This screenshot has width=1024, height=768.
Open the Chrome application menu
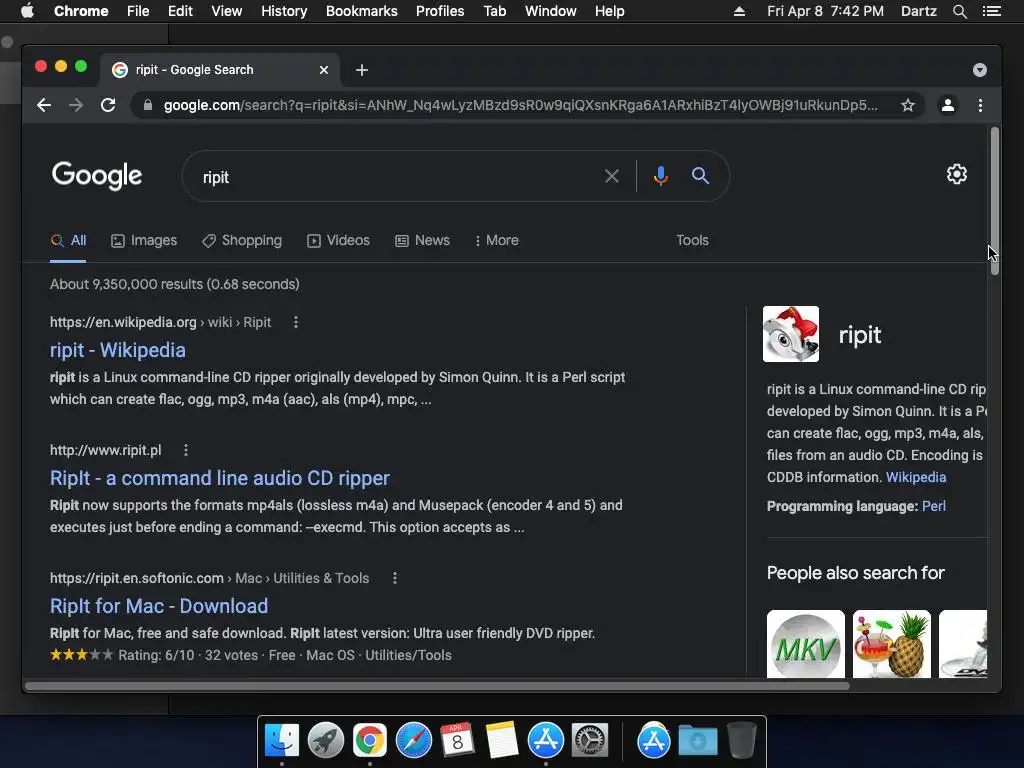coord(81,11)
